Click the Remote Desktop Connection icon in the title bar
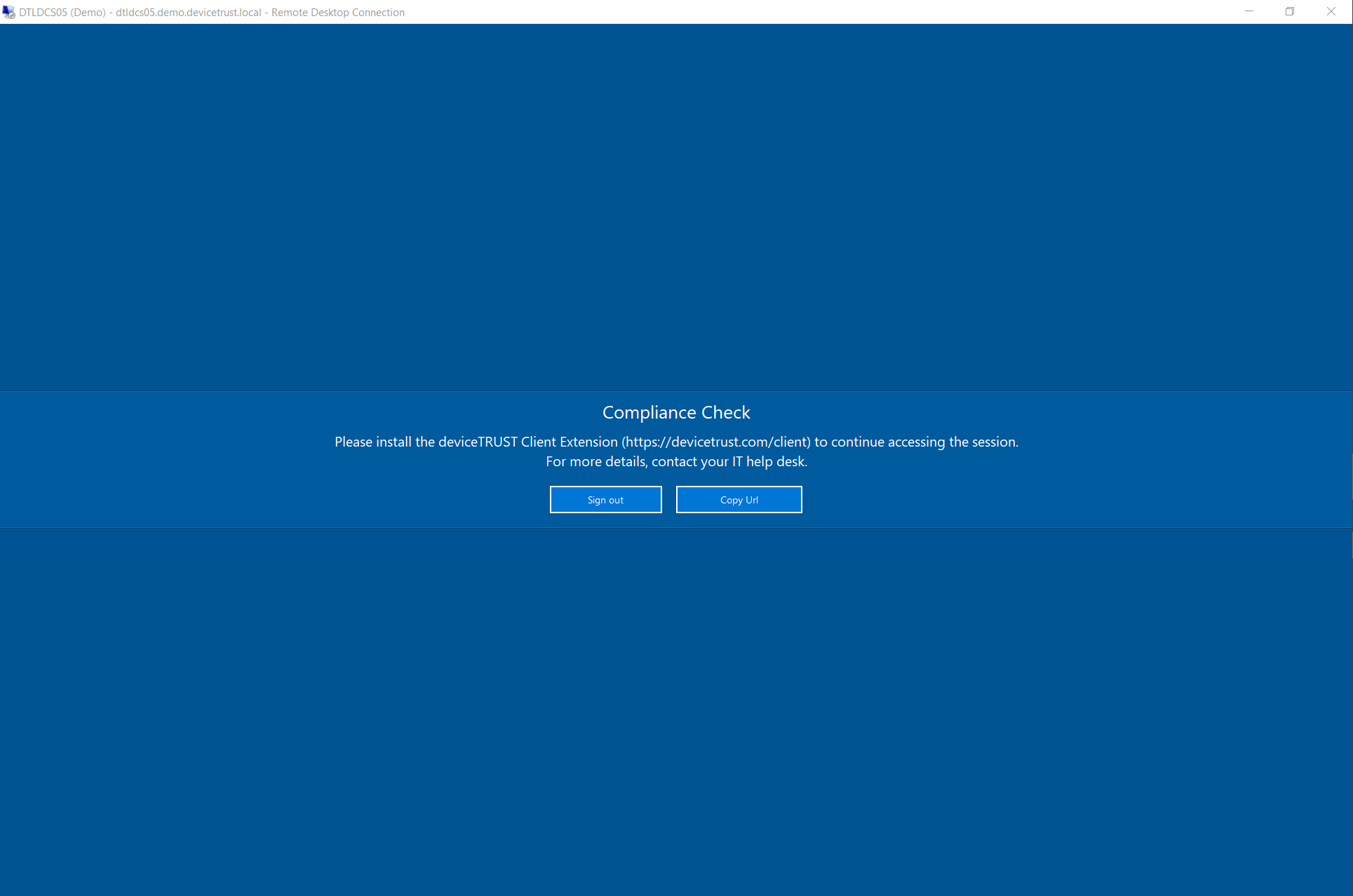This screenshot has width=1353, height=896. tap(9, 12)
